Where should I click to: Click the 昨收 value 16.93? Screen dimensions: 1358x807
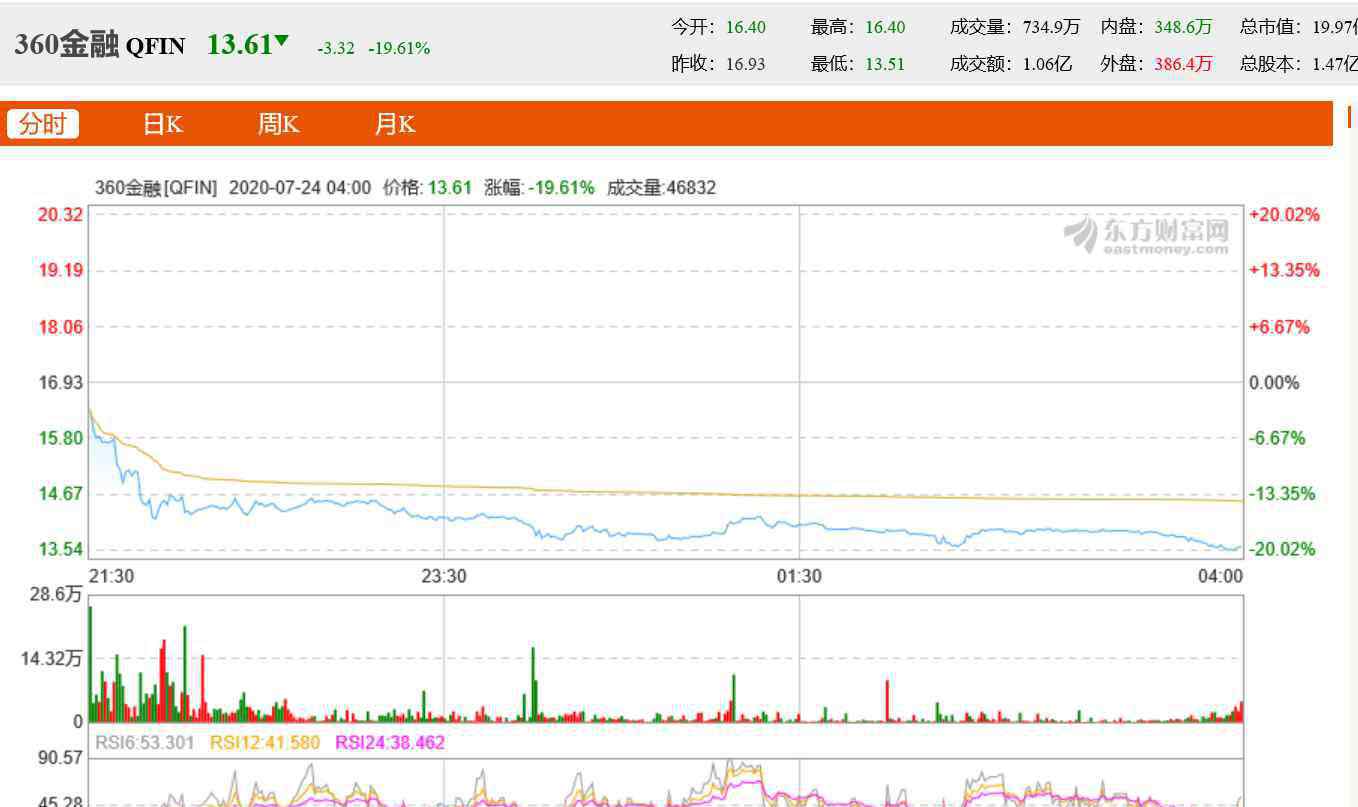(x=746, y=64)
